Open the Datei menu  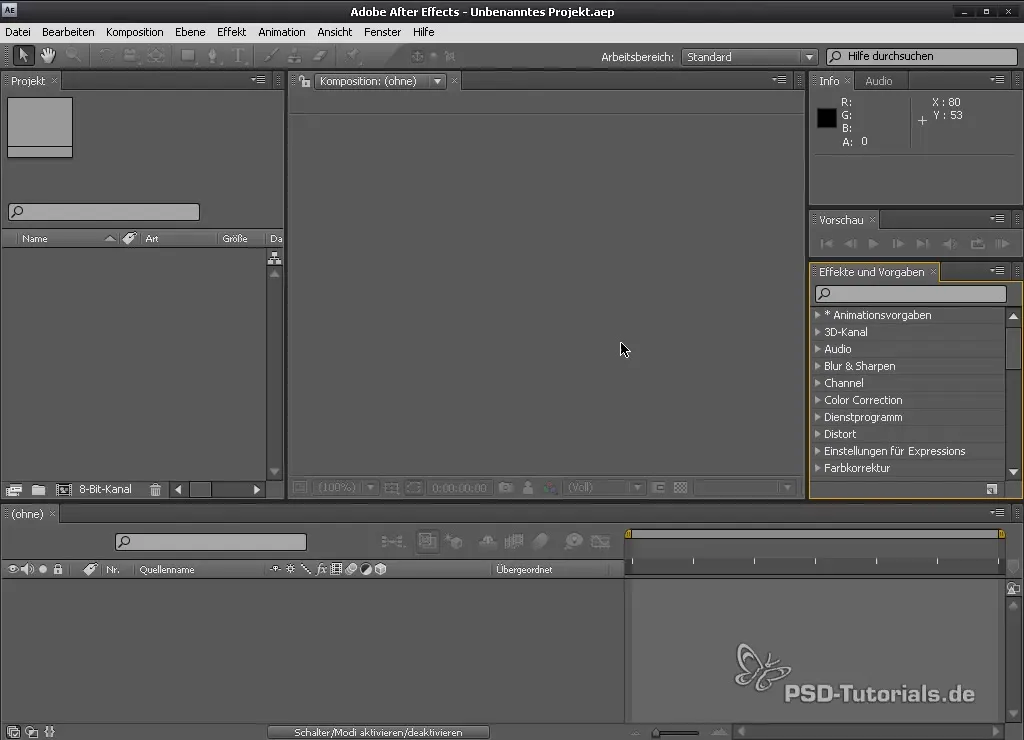point(18,32)
